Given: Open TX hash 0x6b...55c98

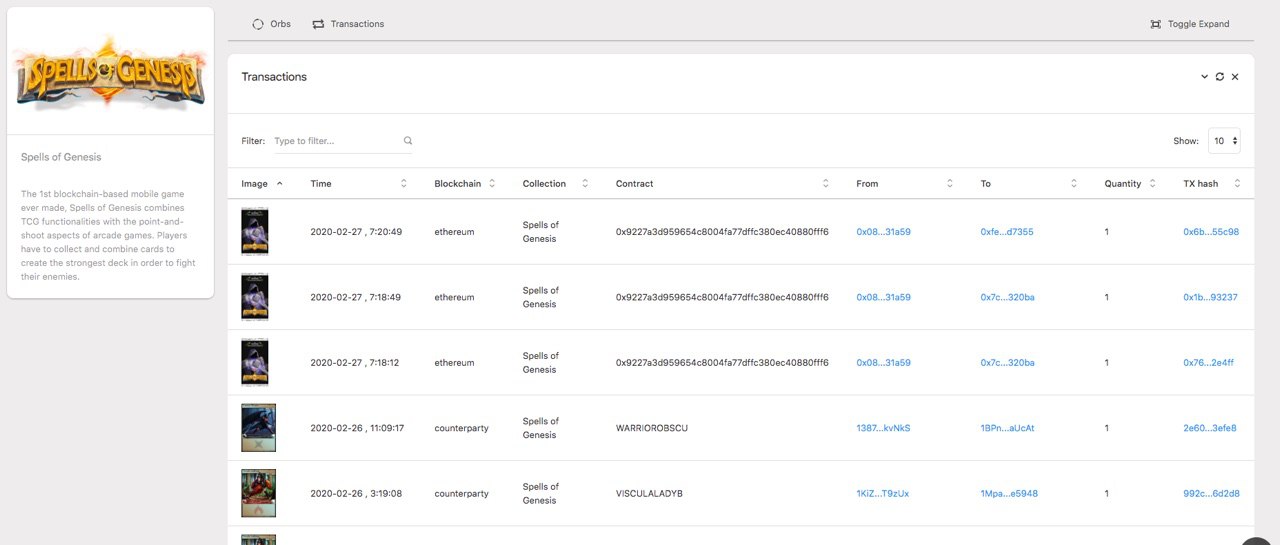Looking at the screenshot, I should click(1211, 232).
